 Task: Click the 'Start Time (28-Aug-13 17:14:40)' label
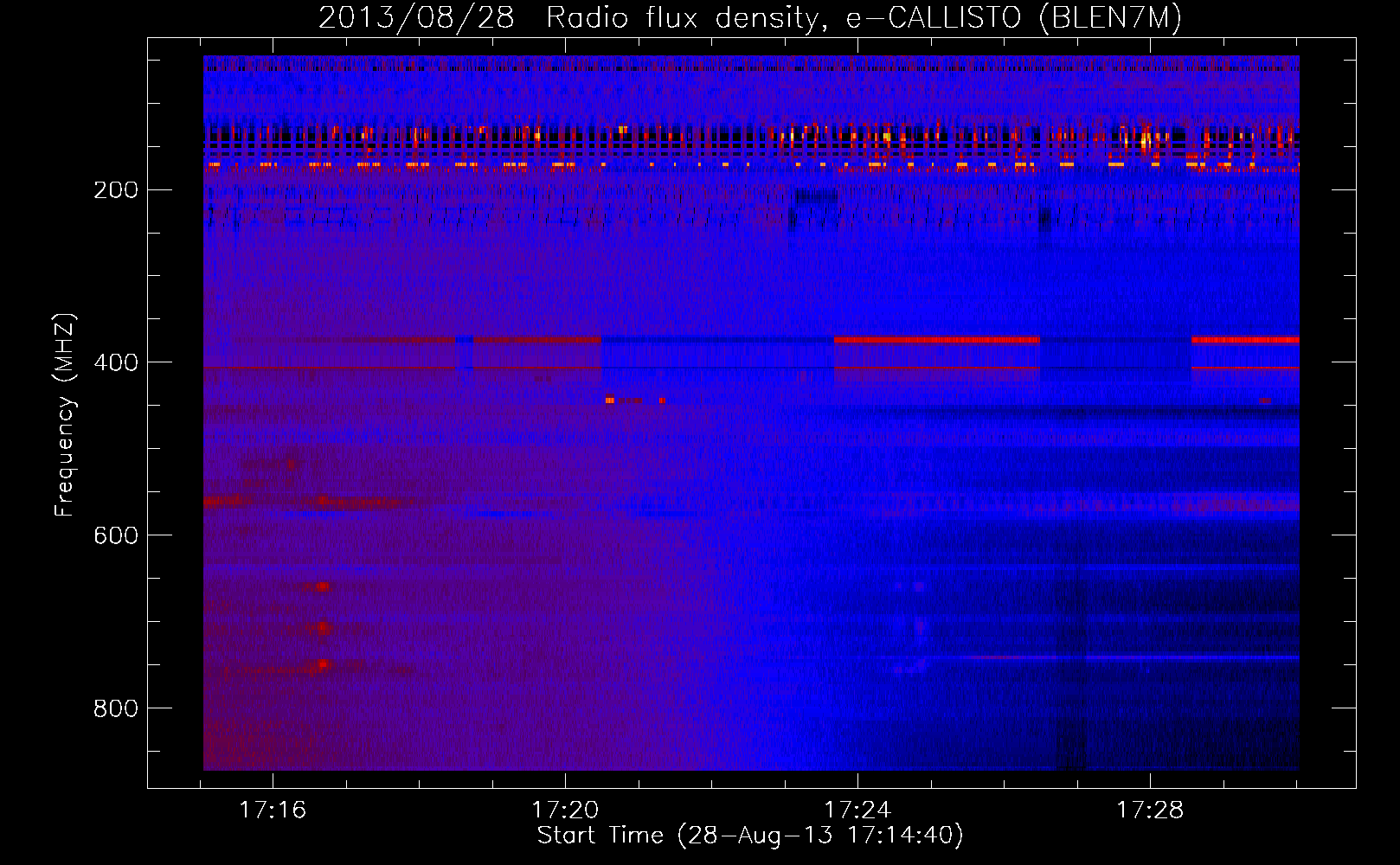pyautogui.click(x=750, y=835)
